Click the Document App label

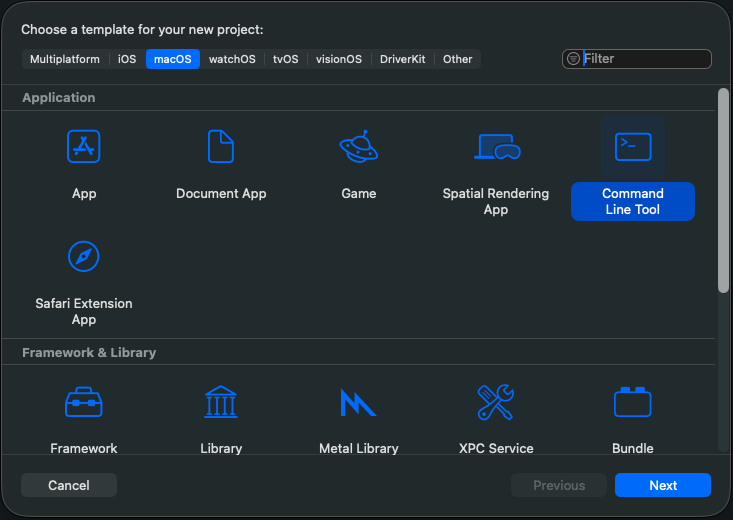(x=221, y=193)
